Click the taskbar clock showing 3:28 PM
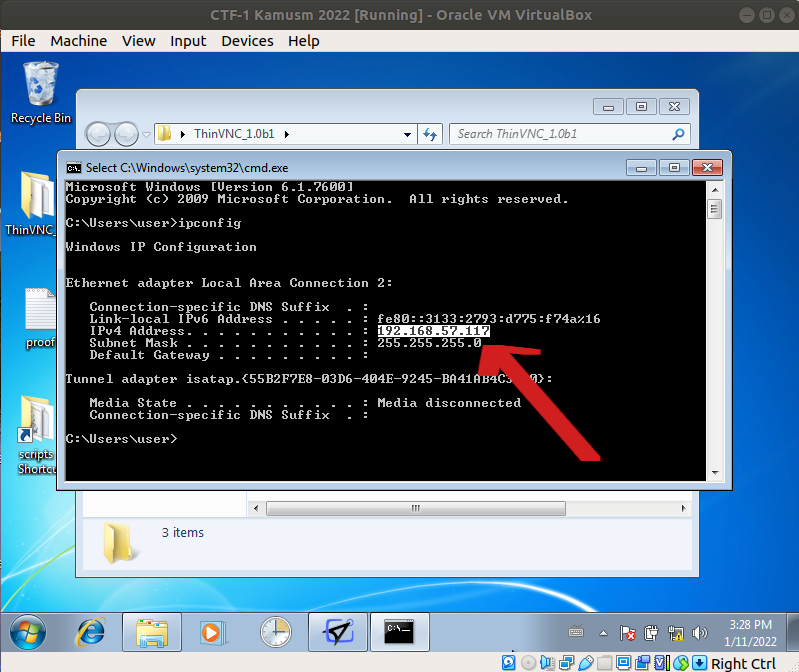 751,633
